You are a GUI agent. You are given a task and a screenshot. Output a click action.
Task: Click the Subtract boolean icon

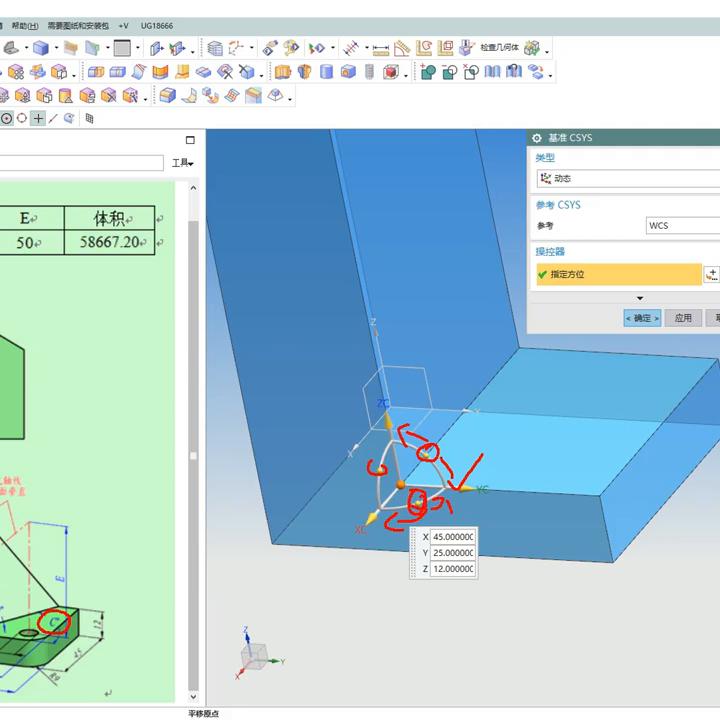pos(450,72)
